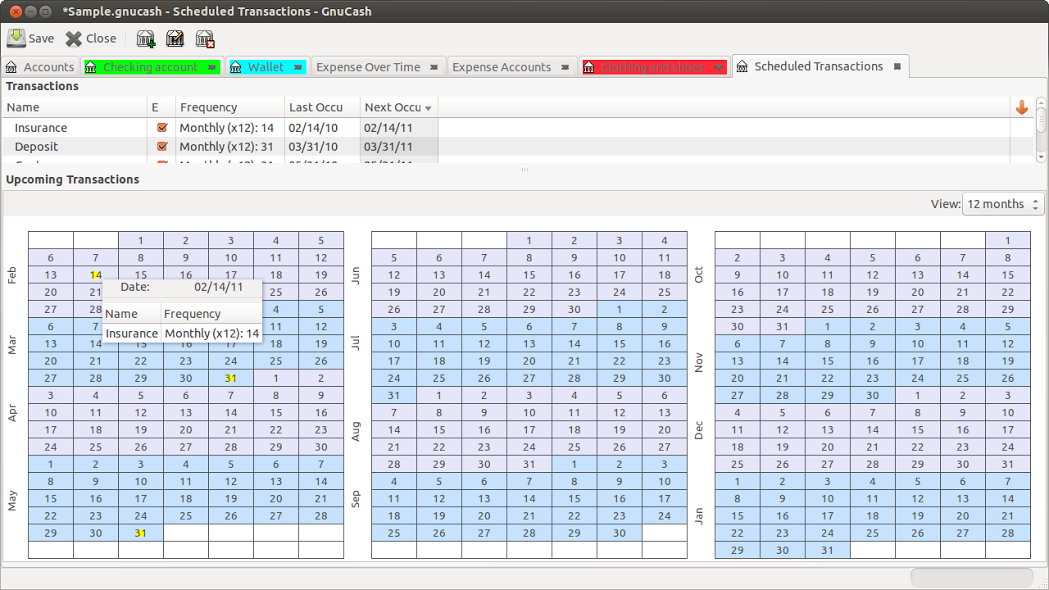Image resolution: width=1049 pixels, height=590 pixels.
Task: Switch to the Accounts tab
Action: point(40,67)
